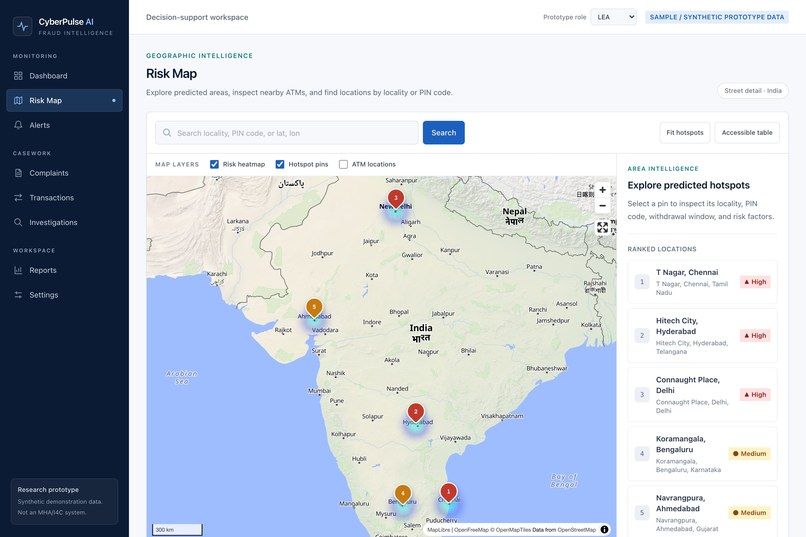This screenshot has width=806, height=537.
Task: Zoom in on the map with plus
Action: tap(602, 190)
